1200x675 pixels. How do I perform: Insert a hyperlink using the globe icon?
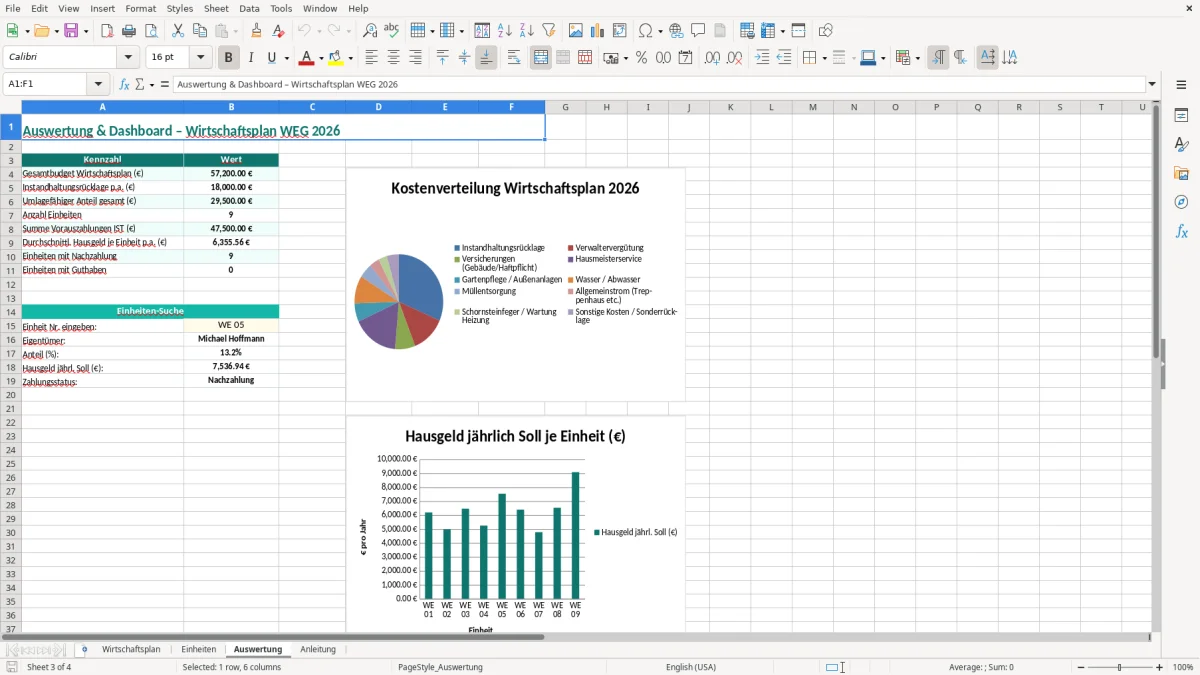[677, 31]
